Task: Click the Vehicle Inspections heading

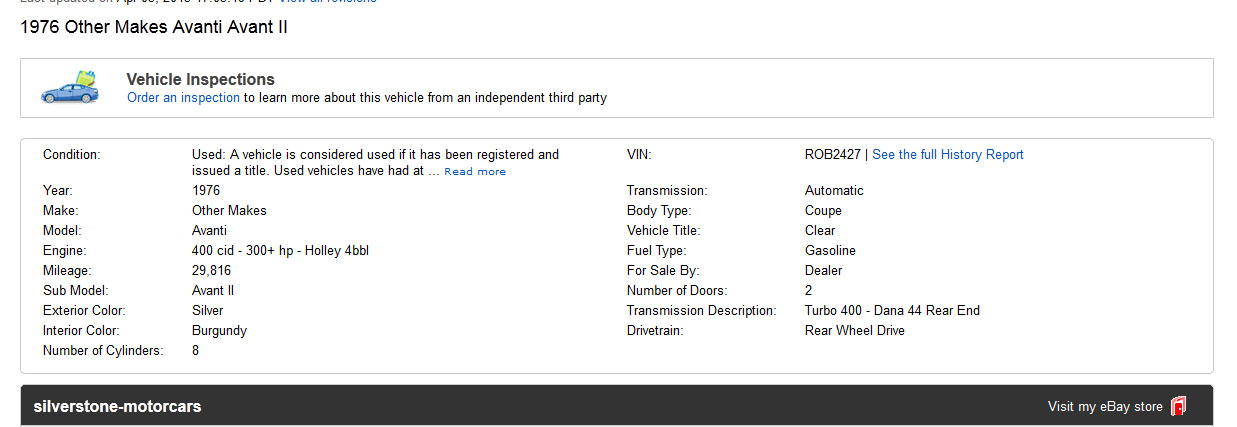Action: coord(200,79)
